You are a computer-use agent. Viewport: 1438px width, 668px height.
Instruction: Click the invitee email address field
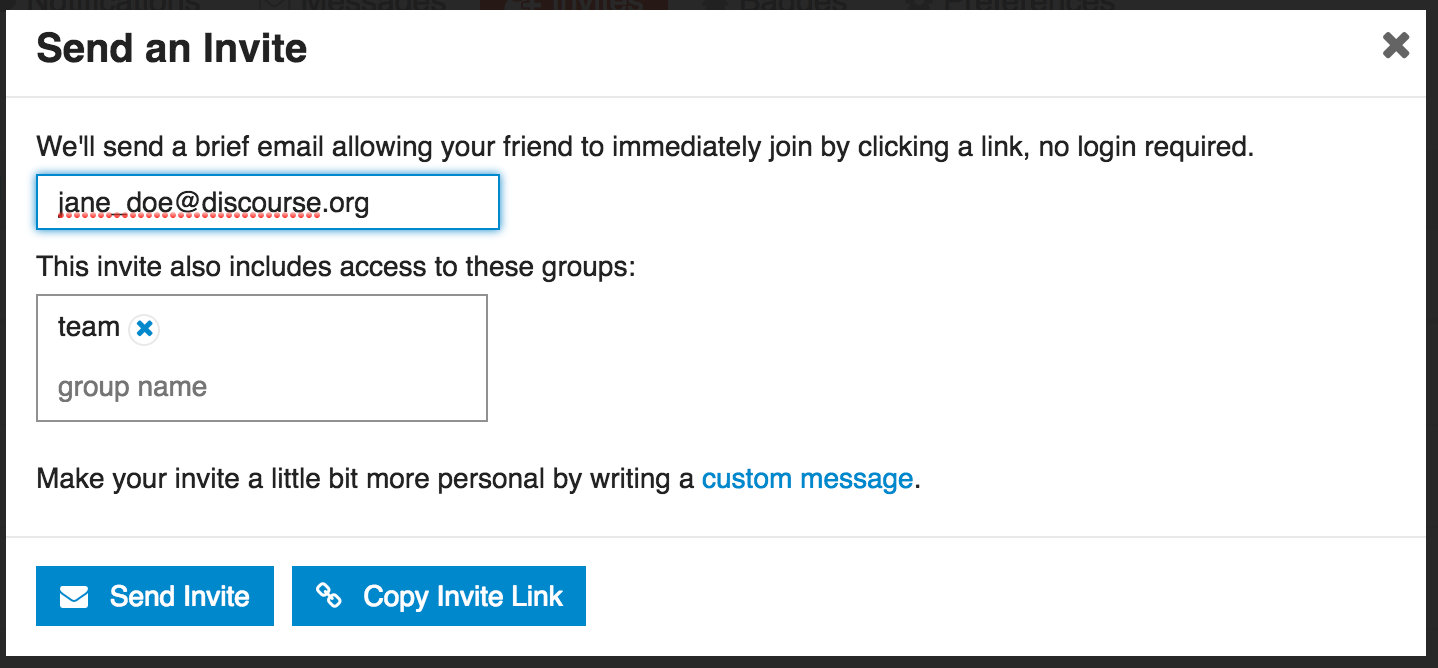[267, 201]
